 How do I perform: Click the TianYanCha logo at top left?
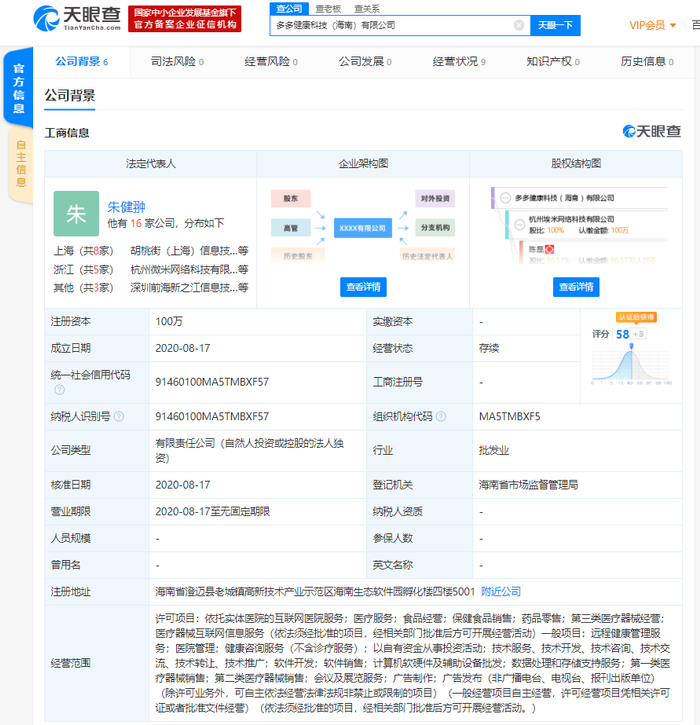(x=77, y=18)
